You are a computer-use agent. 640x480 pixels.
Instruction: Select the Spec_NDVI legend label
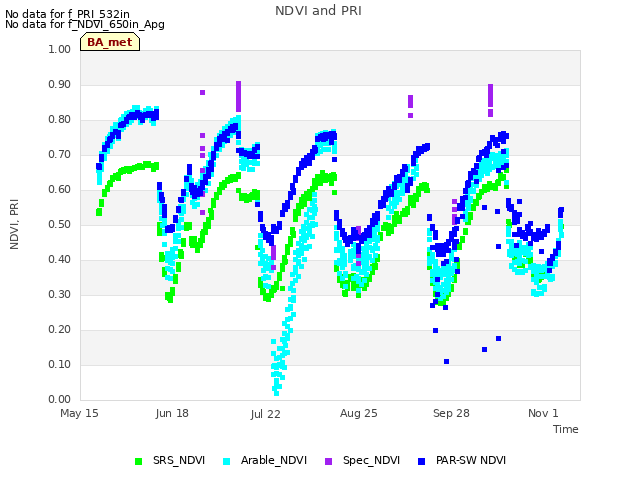tap(371, 460)
